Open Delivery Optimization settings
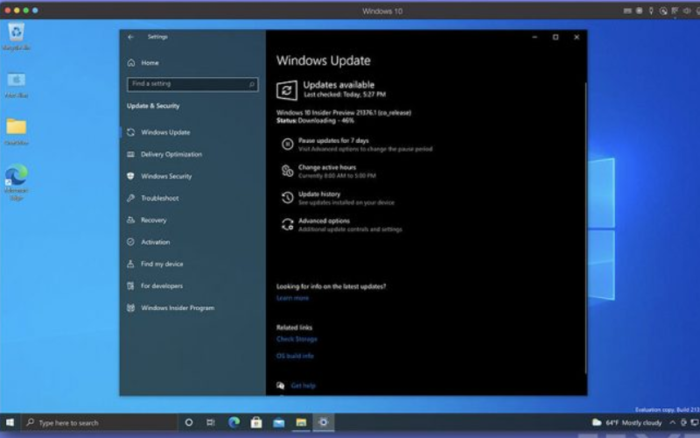The height and width of the screenshot is (438, 700). (171, 154)
